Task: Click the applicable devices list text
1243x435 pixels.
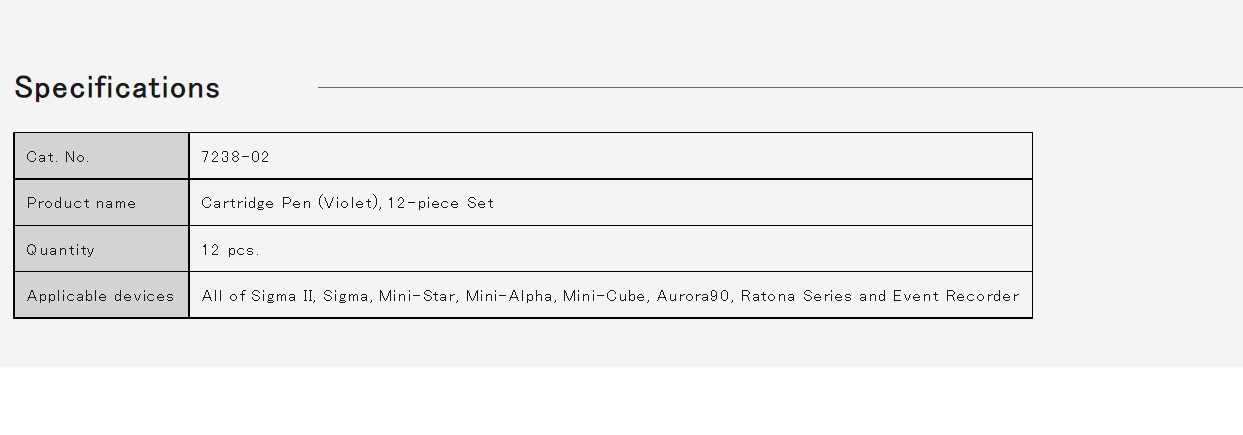Action: coord(610,296)
